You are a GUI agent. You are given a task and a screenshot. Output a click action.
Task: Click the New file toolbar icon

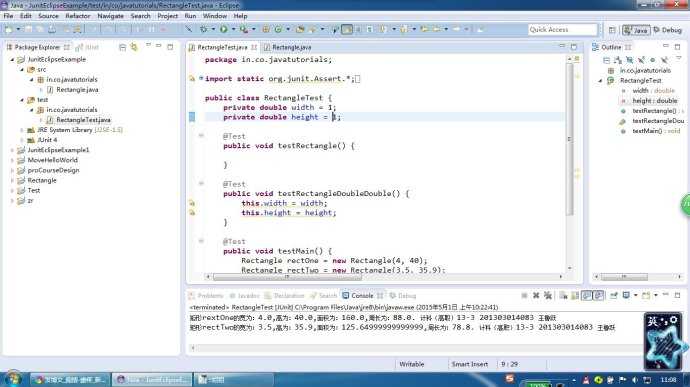8,29
